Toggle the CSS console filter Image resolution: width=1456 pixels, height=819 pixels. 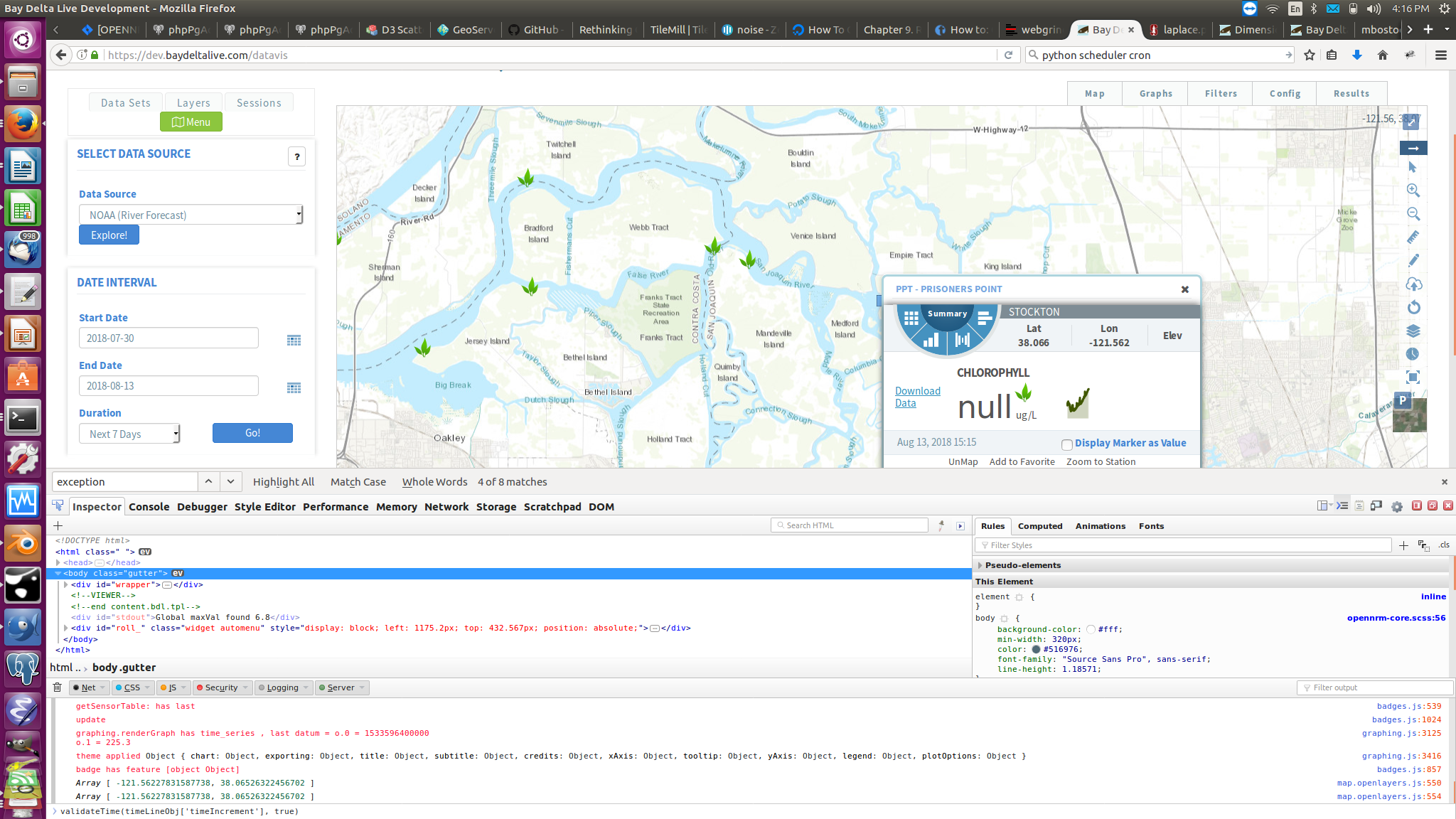pyautogui.click(x=132, y=687)
